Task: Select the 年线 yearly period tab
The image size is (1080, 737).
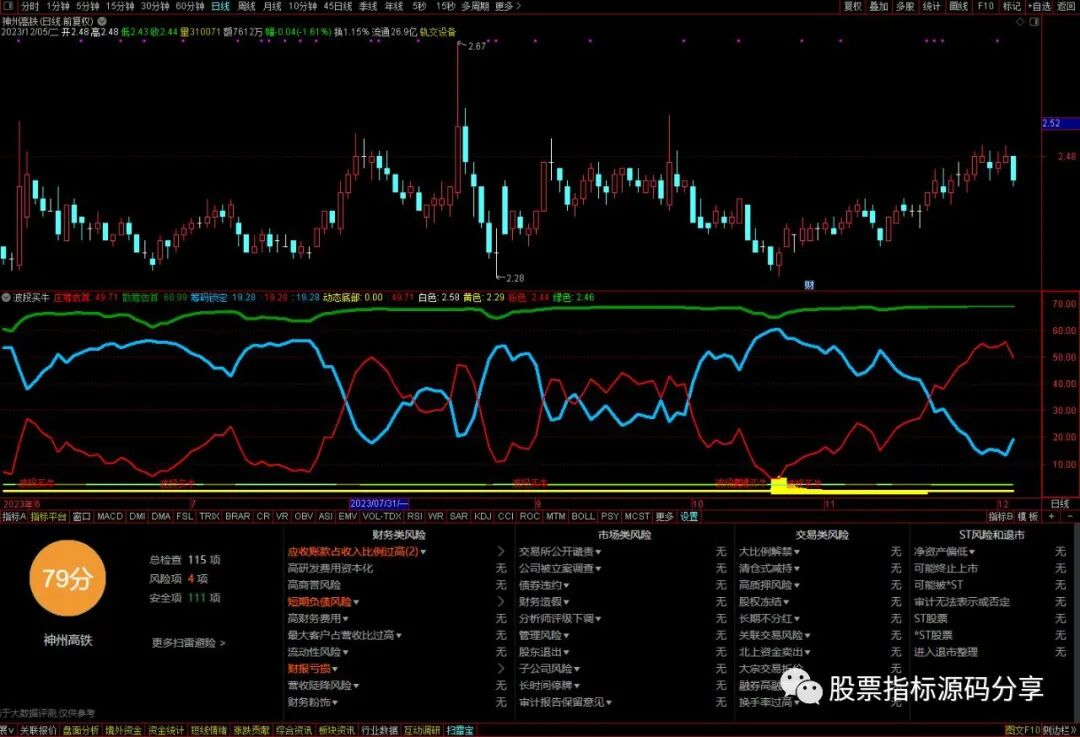Action: [393, 6]
